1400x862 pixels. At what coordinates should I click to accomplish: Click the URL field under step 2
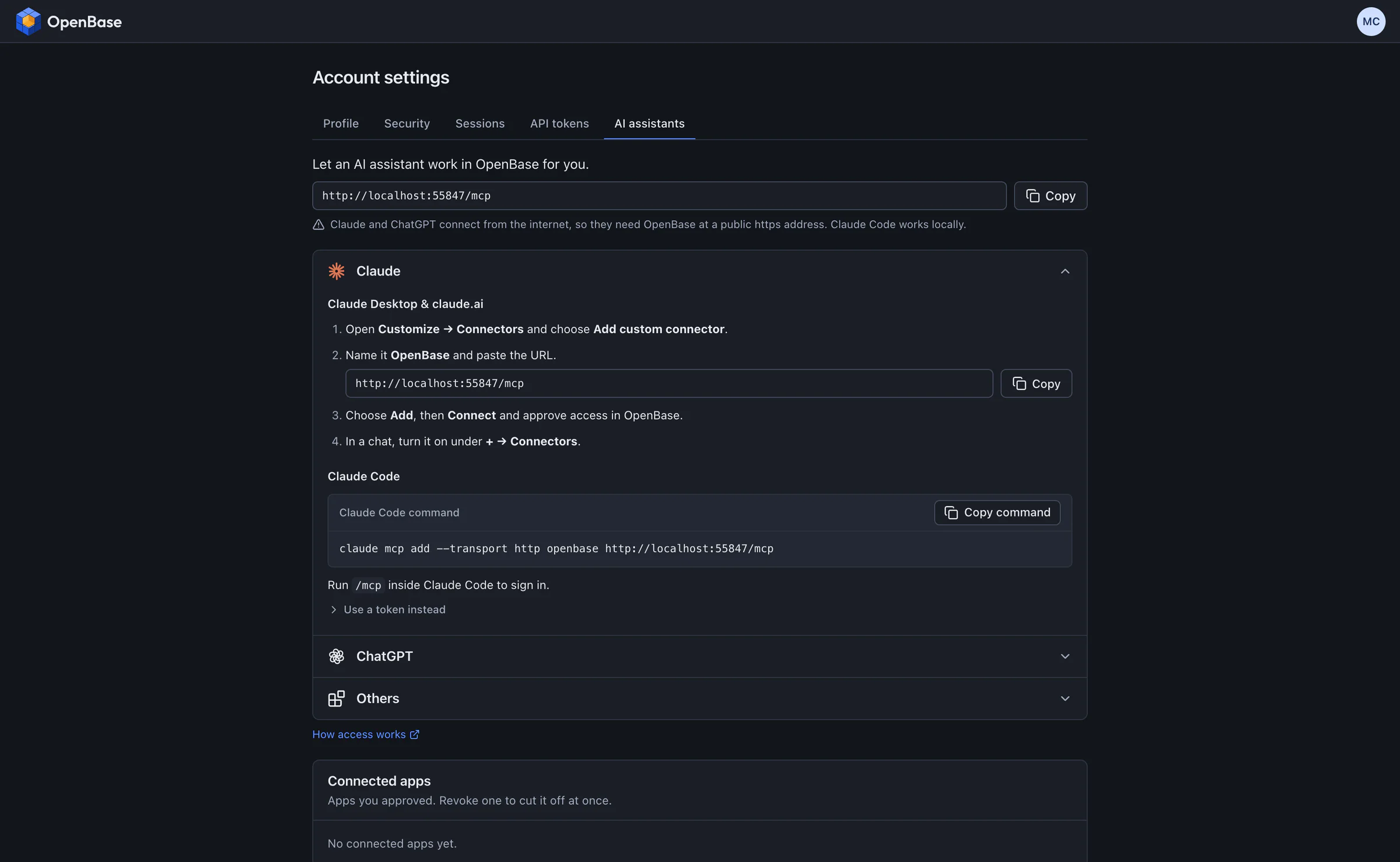pyautogui.click(x=669, y=383)
